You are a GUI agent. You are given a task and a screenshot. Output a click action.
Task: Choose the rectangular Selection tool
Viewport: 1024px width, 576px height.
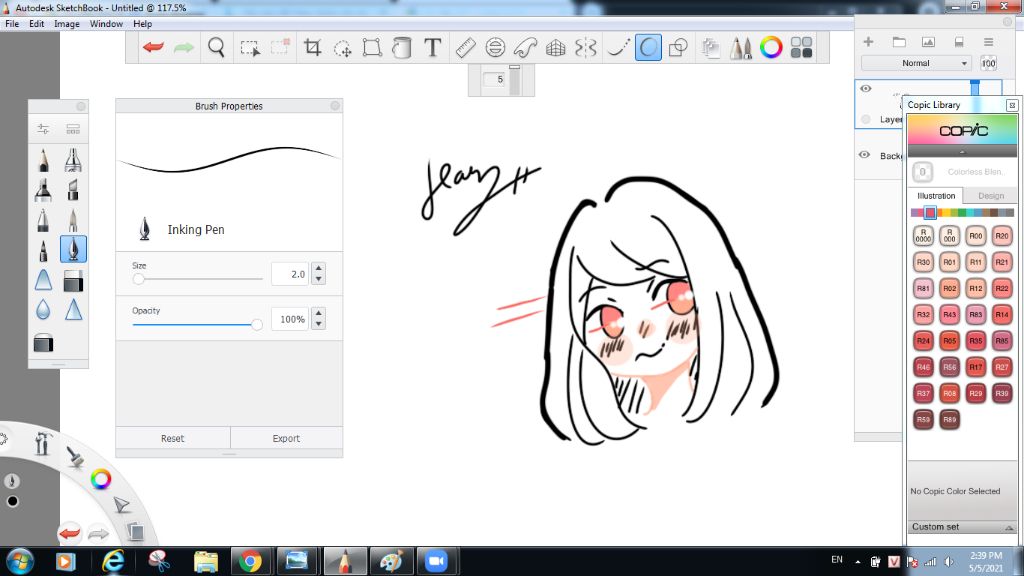click(249, 48)
